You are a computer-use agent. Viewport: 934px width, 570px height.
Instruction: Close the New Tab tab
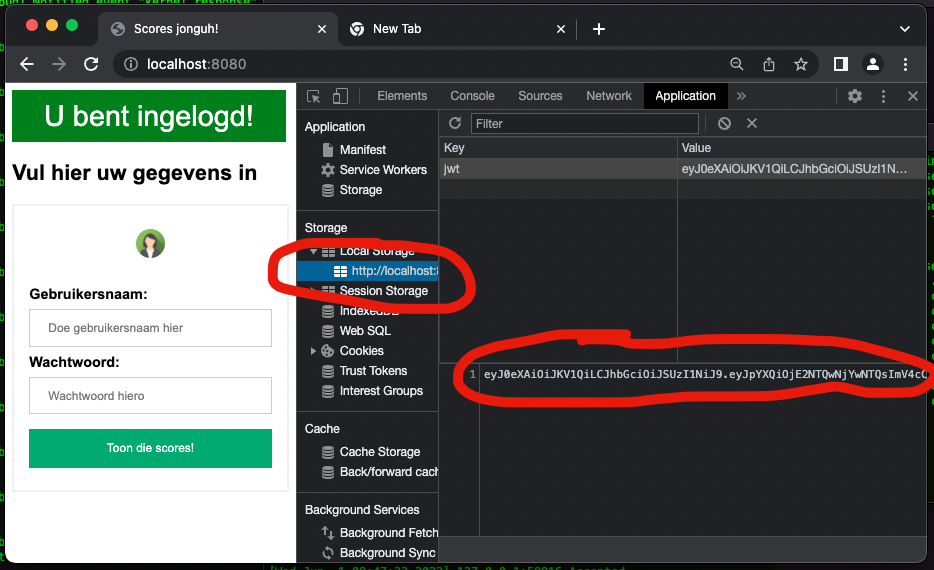561,29
